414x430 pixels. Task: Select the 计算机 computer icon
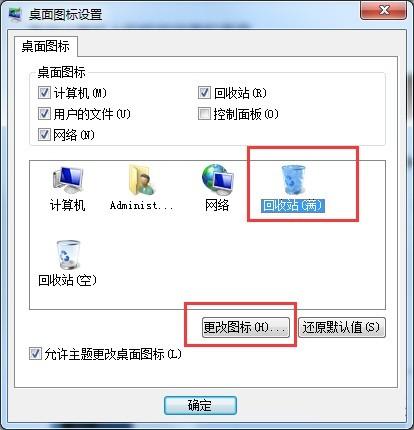tap(68, 179)
